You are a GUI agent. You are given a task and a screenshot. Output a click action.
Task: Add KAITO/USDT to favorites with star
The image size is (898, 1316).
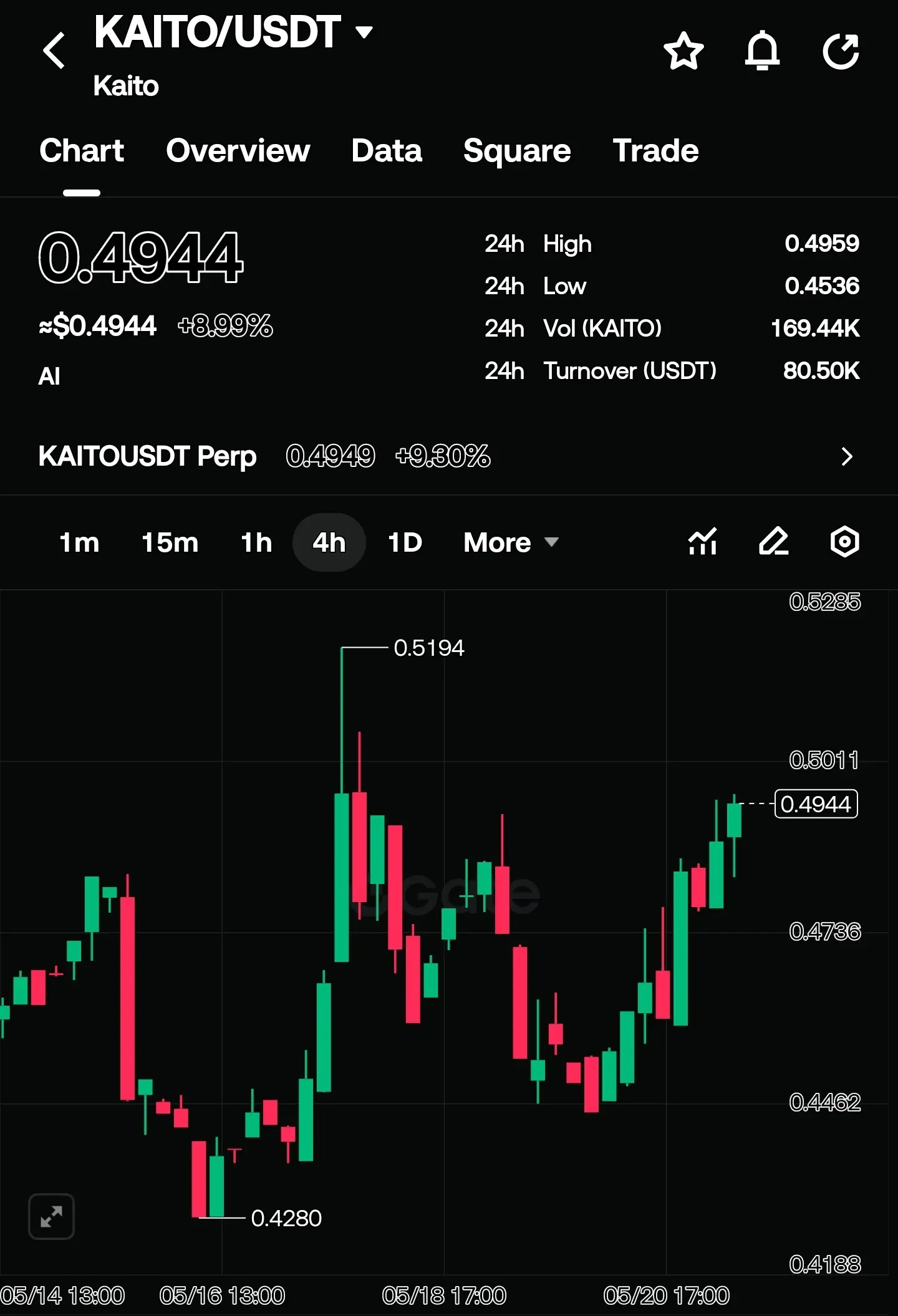(x=683, y=50)
